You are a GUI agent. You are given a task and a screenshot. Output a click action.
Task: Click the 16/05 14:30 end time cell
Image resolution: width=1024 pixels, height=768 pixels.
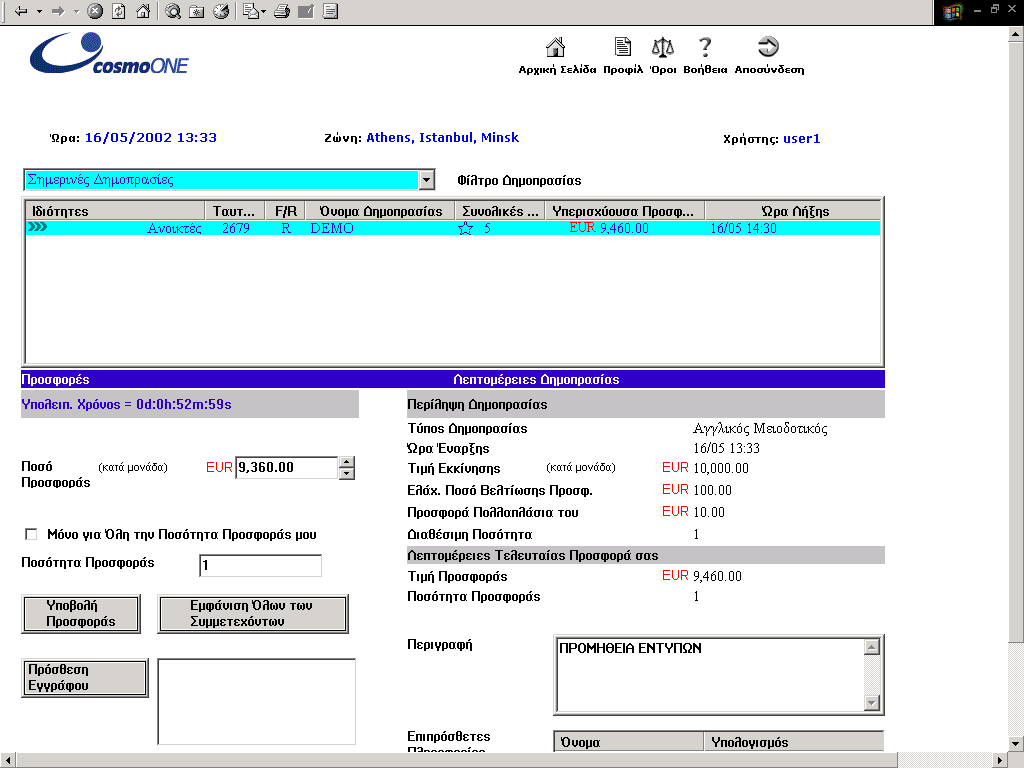coord(743,228)
